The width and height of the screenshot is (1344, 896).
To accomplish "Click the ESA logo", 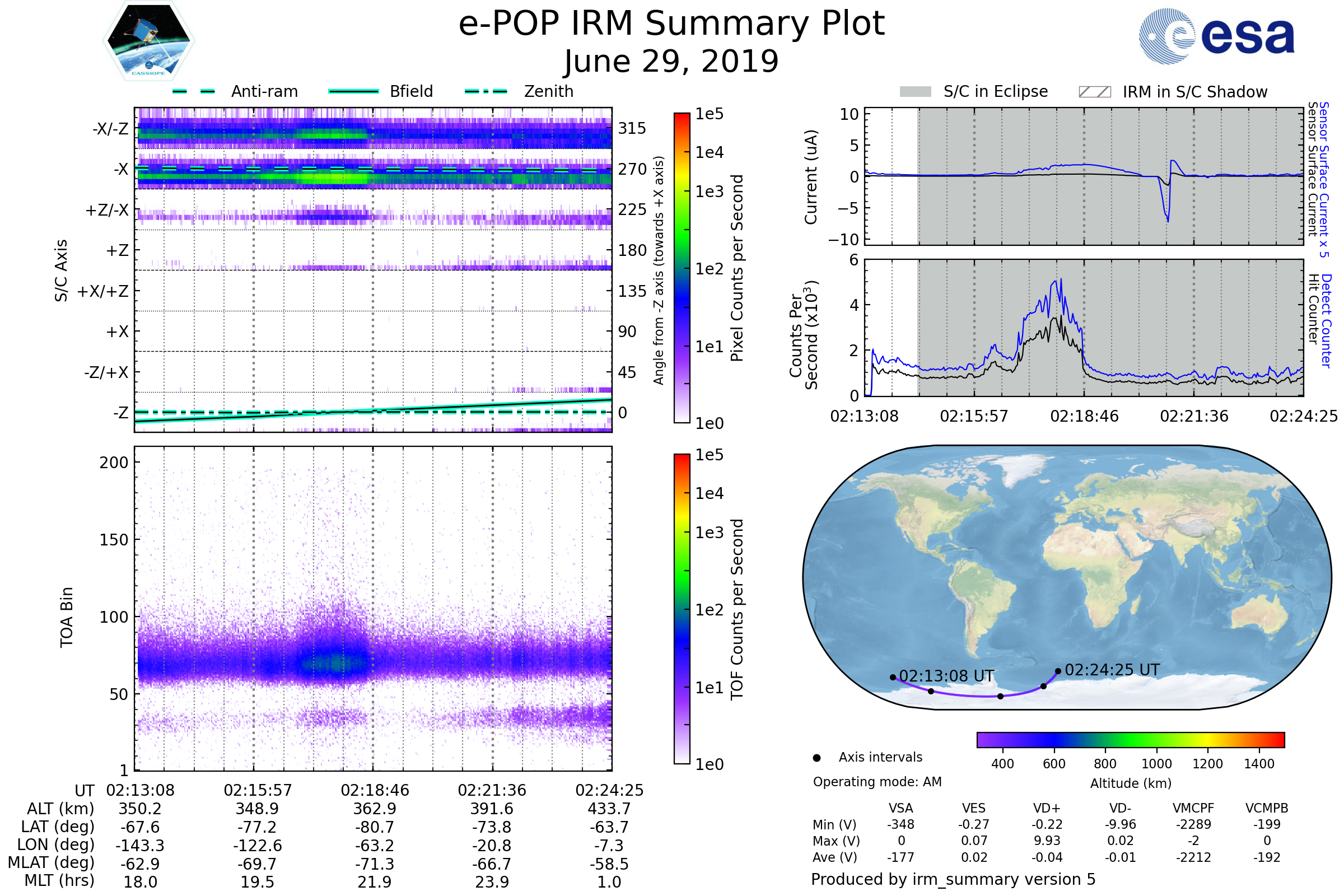I will [x=1216, y=36].
